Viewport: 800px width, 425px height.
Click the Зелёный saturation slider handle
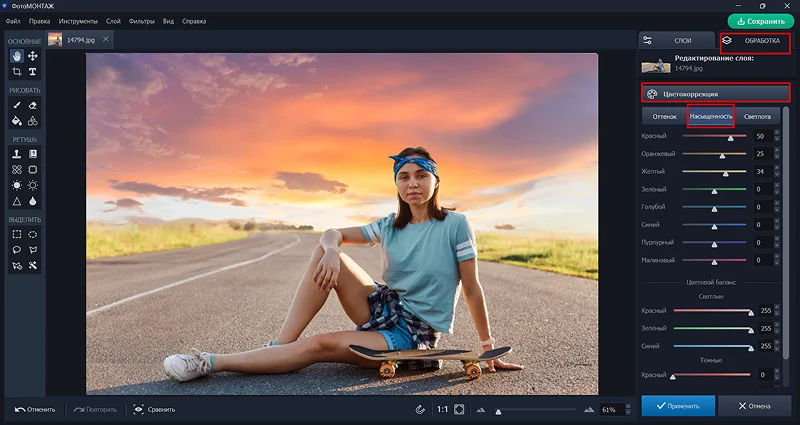coord(714,191)
